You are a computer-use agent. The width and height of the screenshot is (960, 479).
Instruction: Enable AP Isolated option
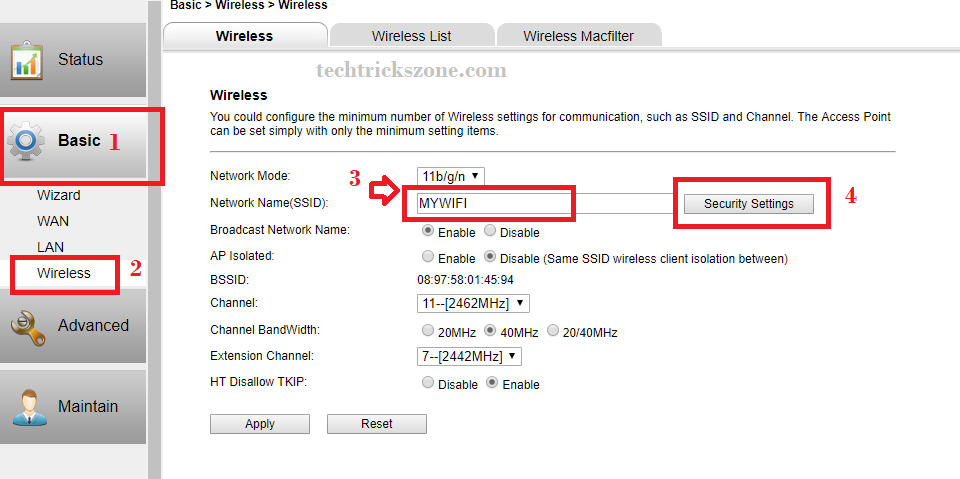click(429, 257)
